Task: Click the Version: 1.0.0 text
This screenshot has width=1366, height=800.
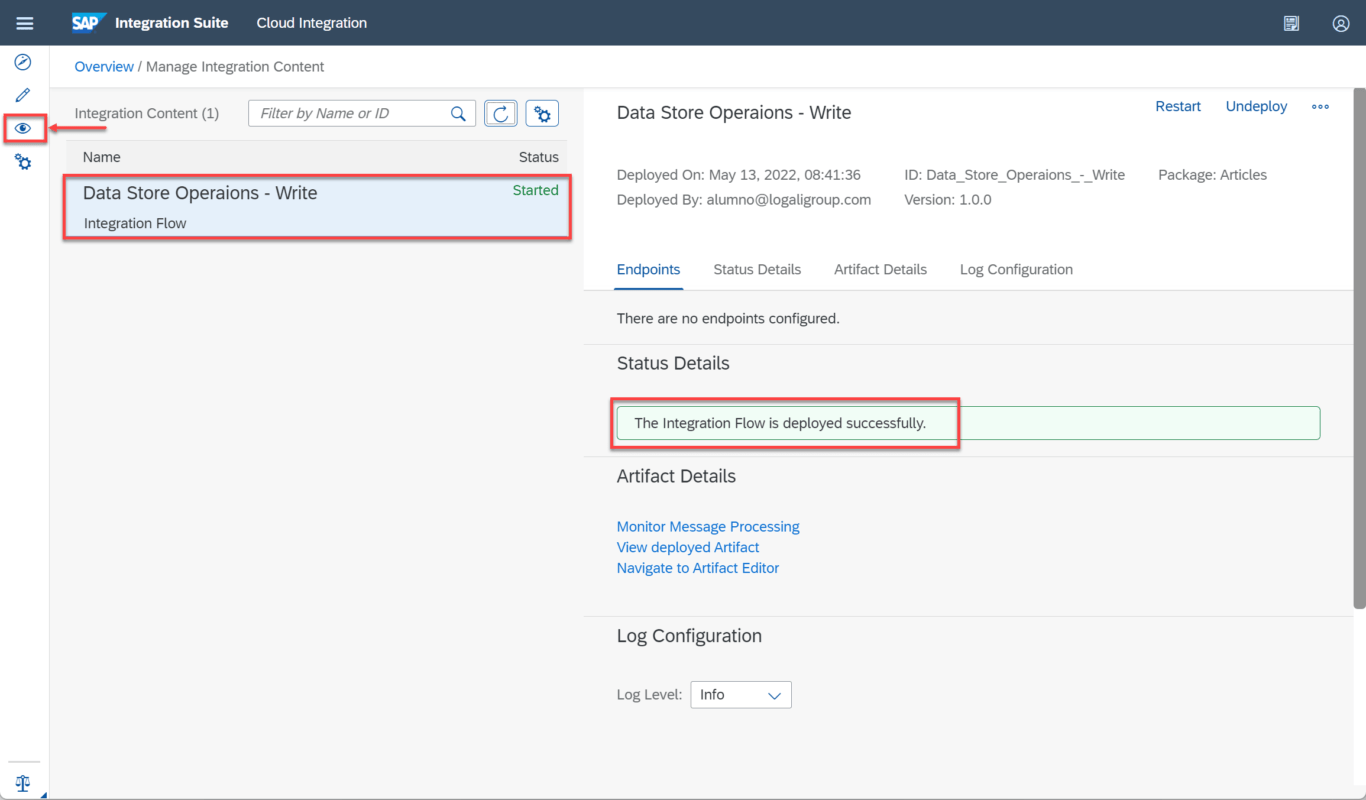Action: (948, 200)
